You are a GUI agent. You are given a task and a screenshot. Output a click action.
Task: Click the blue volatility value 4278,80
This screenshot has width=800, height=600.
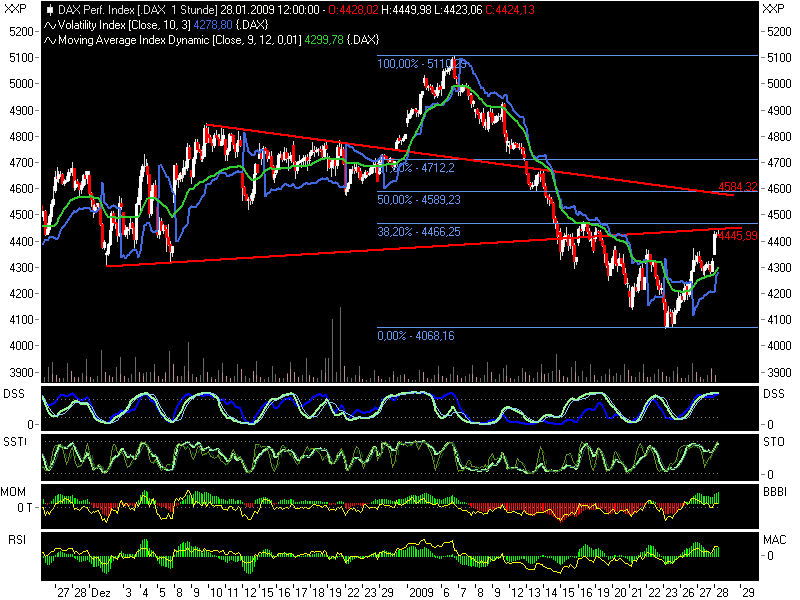pyautogui.click(x=213, y=25)
